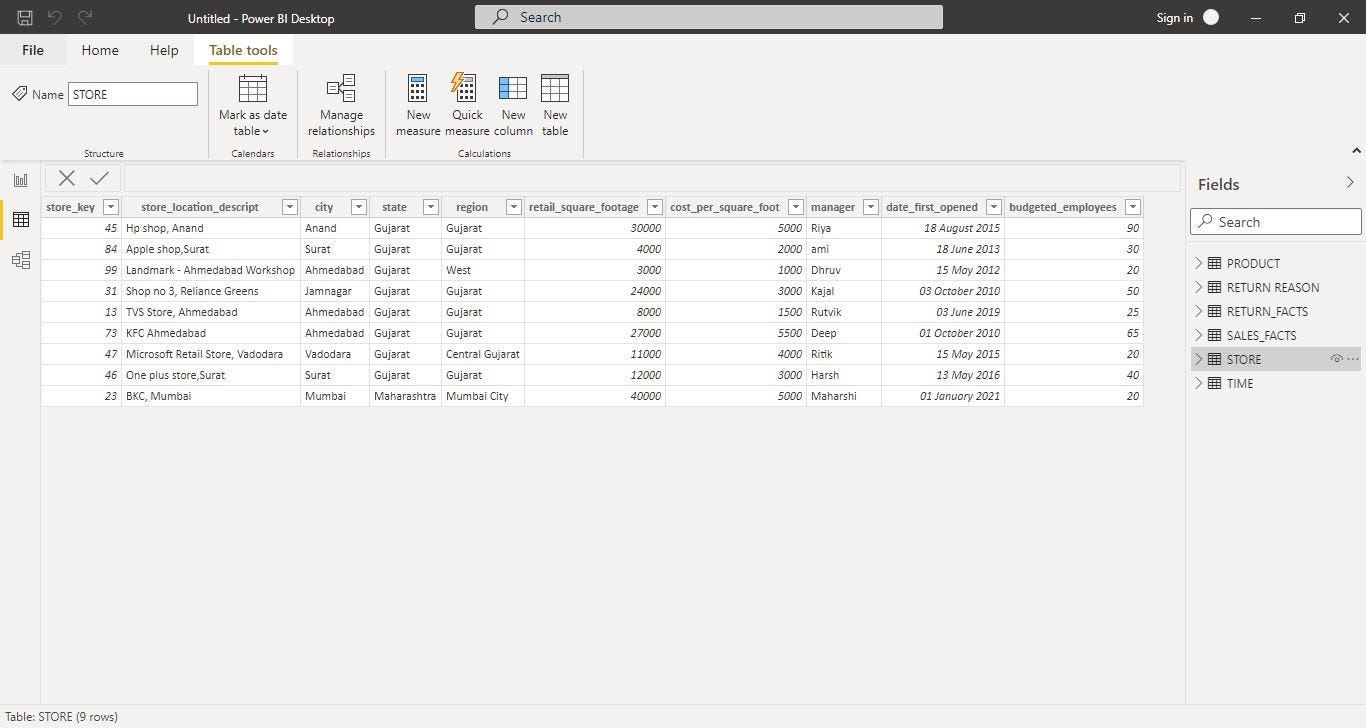Toggle visibility eye on STORE table

point(1335,359)
